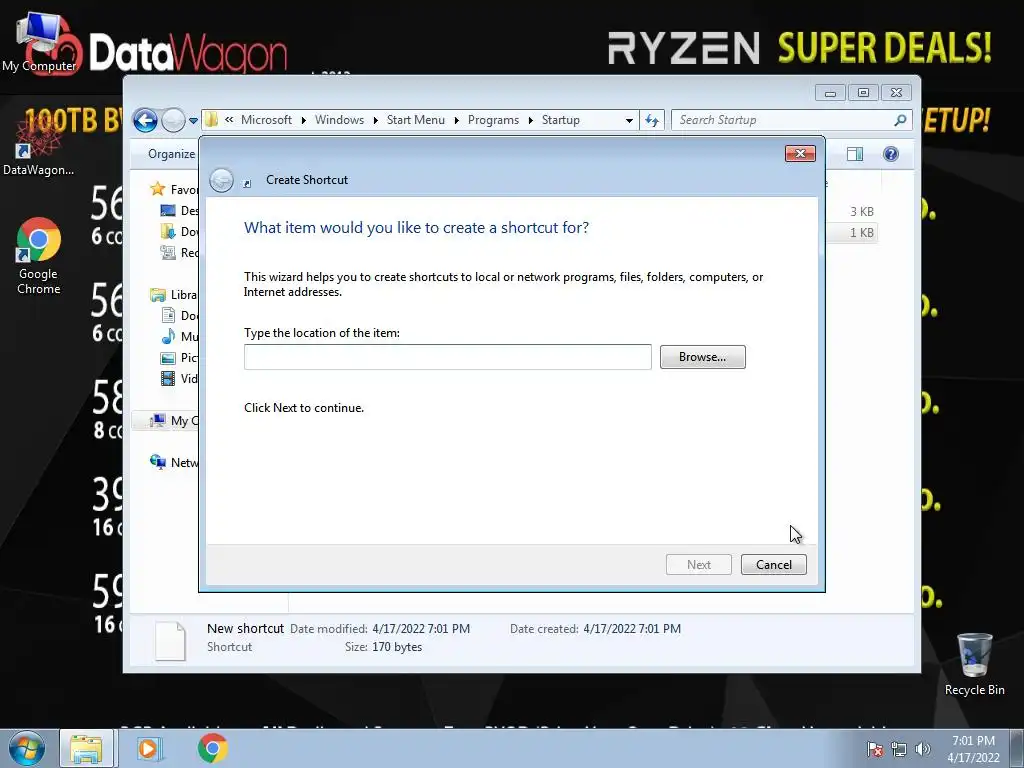Expand arrow after Programs breadcrumb
Image resolution: width=1024 pixels, height=768 pixels.
(530, 120)
